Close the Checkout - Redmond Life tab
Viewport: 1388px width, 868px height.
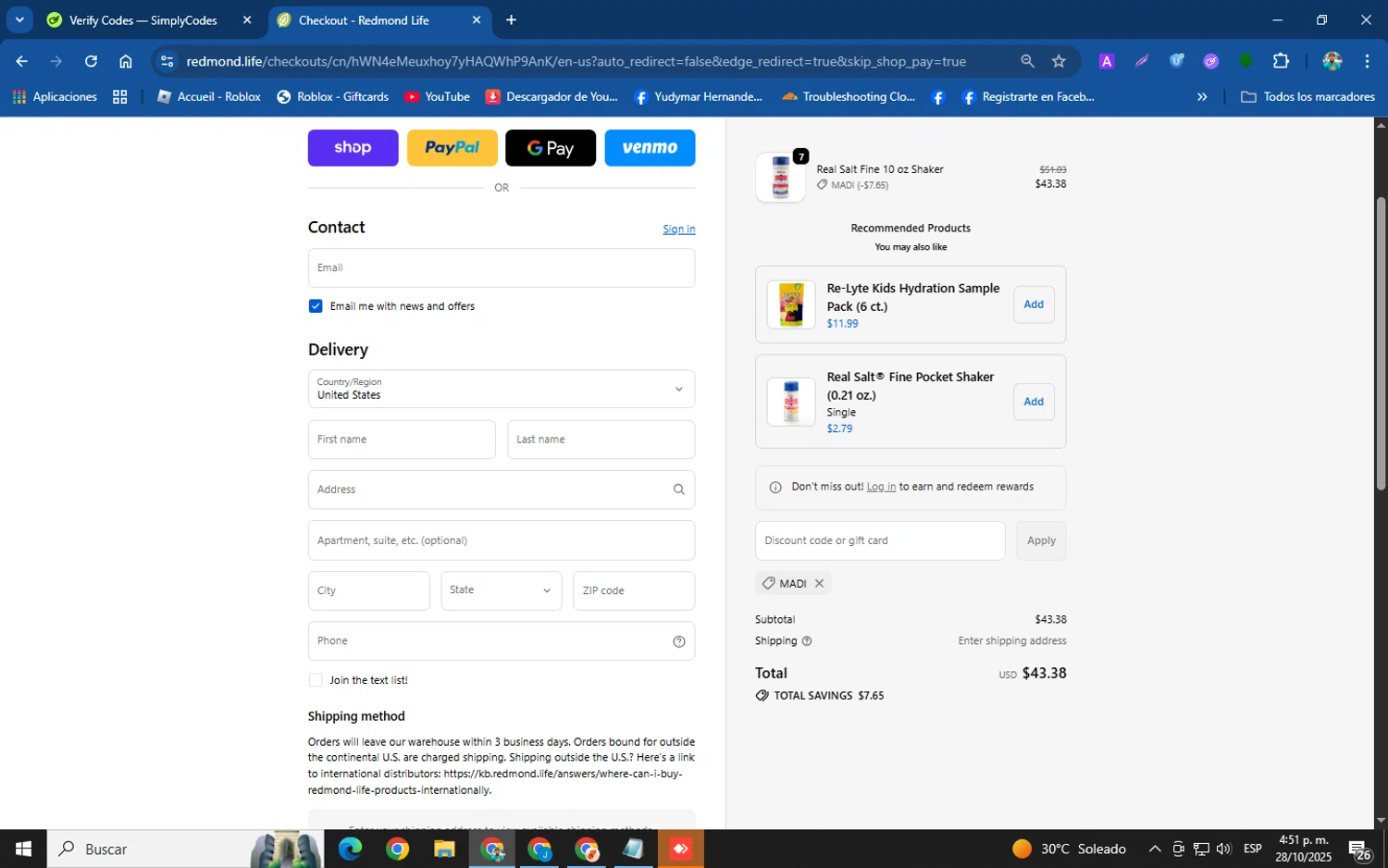coord(477,20)
